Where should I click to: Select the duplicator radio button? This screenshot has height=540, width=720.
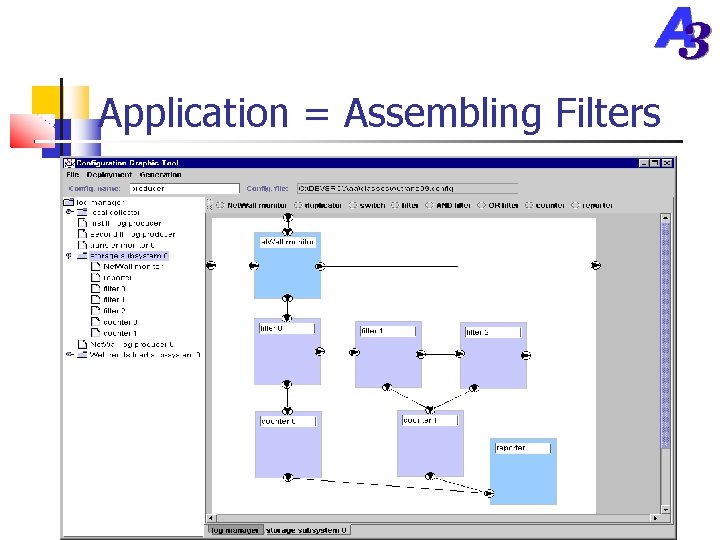[x=298, y=205]
